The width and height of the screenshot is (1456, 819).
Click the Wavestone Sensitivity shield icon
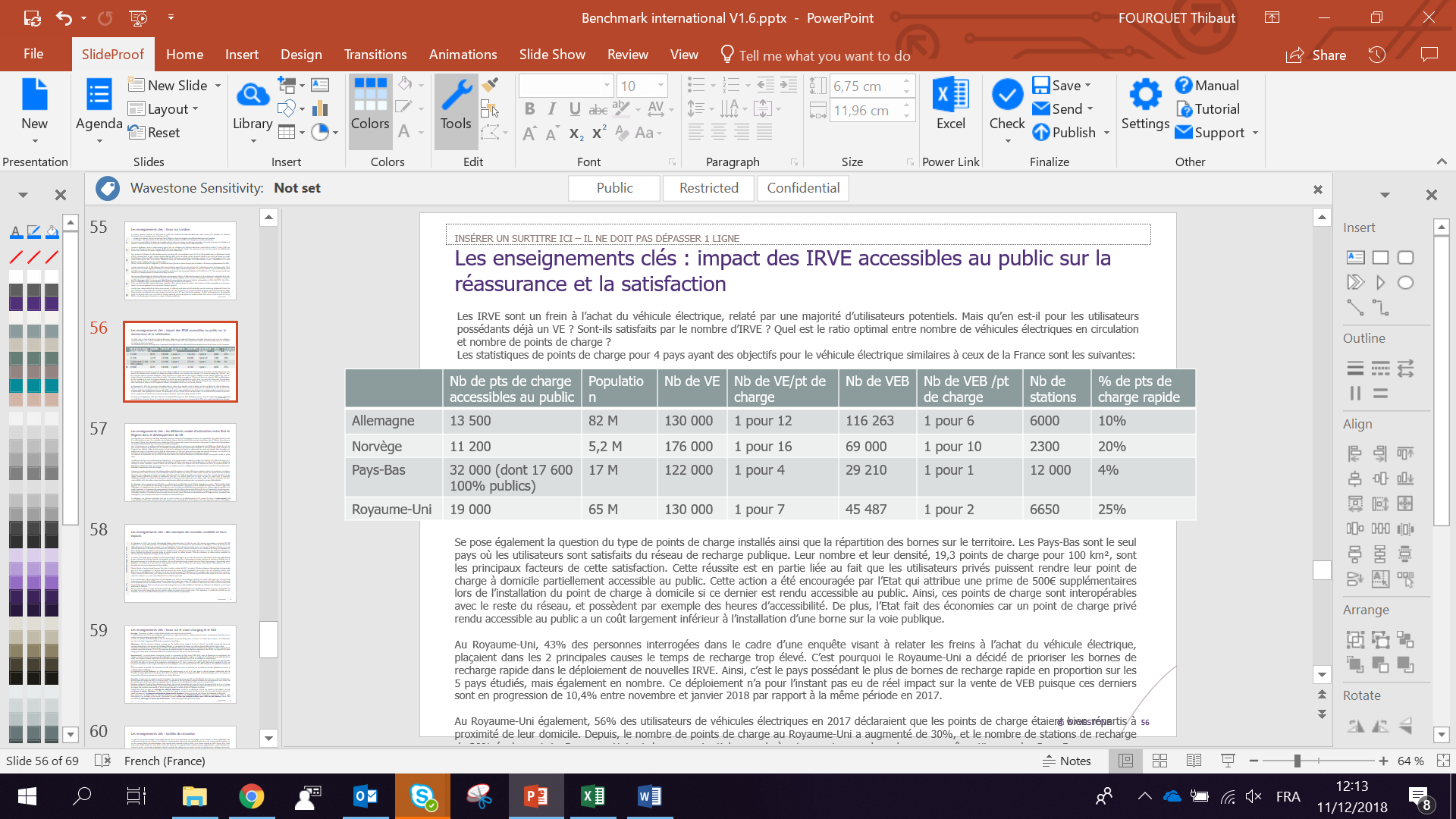point(108,188)
